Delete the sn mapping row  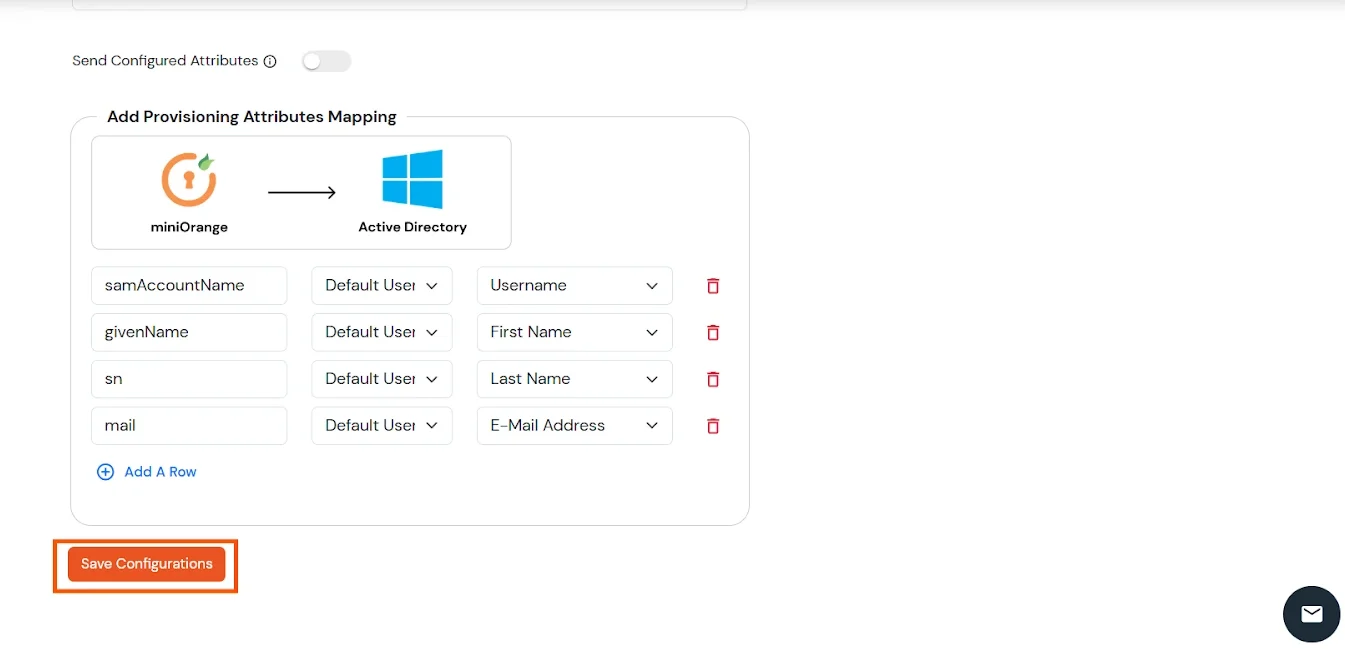713,379
